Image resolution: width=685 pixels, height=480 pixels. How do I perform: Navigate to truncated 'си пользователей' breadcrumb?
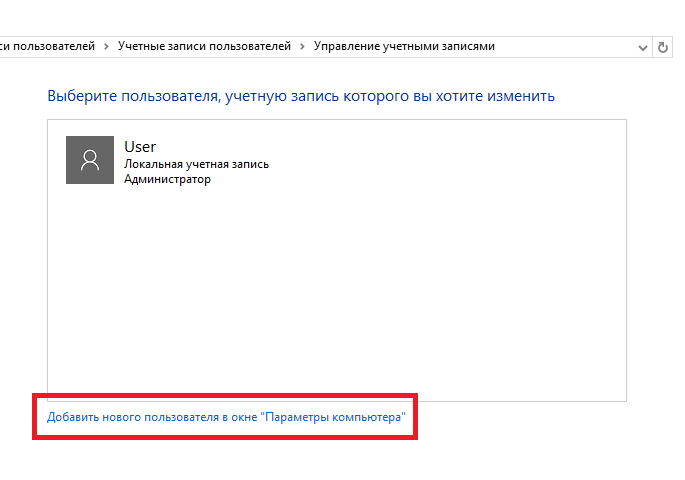[x=47, y=46]
